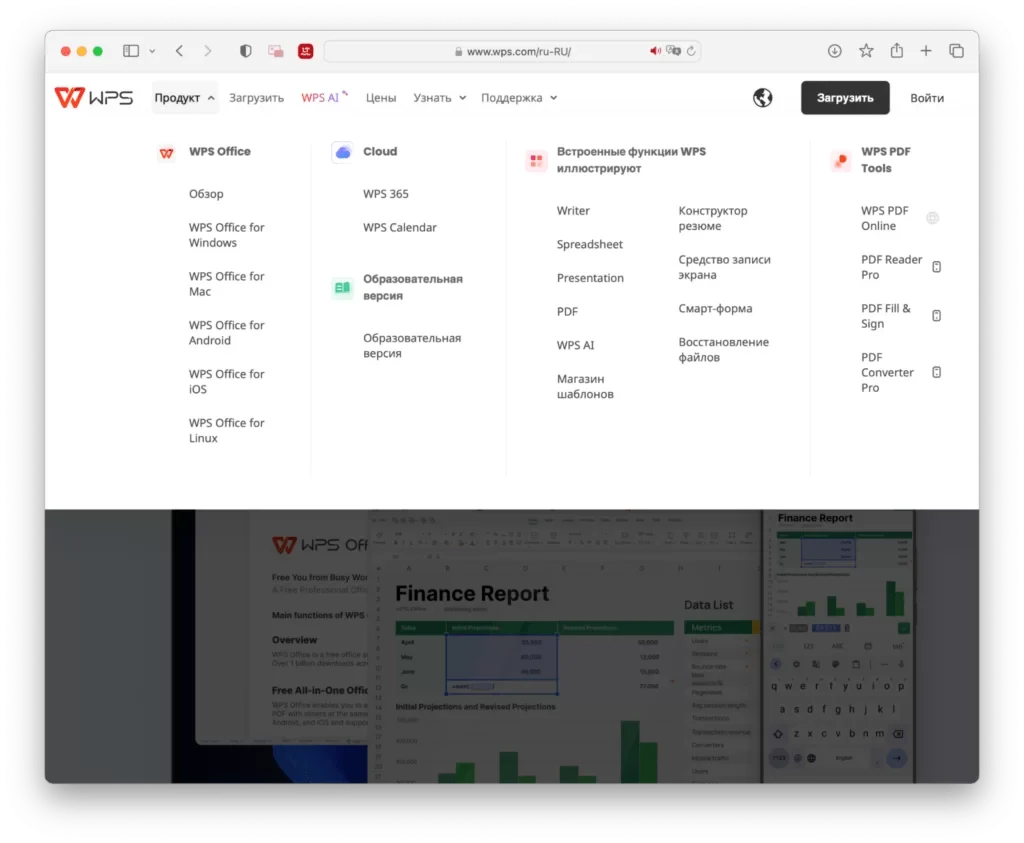Viewport: 1024px width, 843px height.
Task: Reload the current page
Action: [691, 51]
